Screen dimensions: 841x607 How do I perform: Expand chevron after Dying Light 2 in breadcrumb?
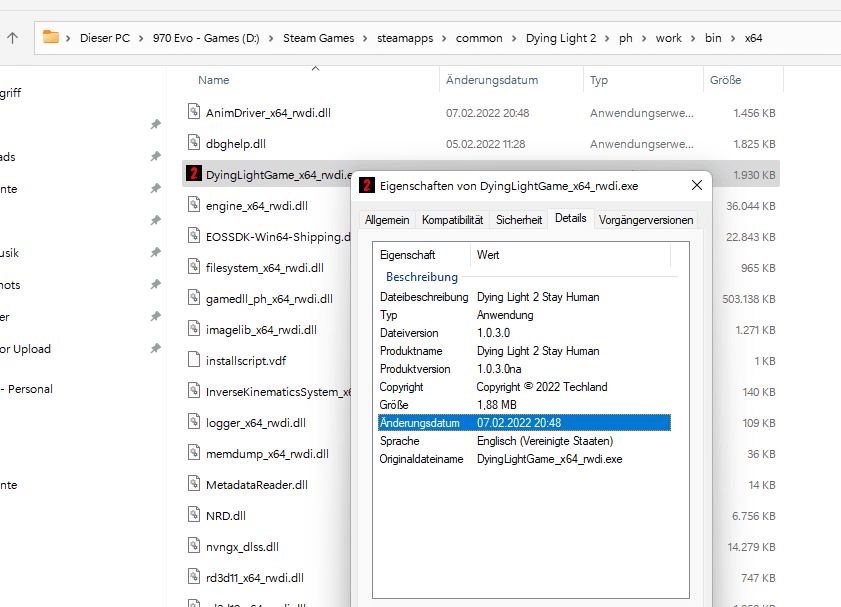tap(607, 38)
